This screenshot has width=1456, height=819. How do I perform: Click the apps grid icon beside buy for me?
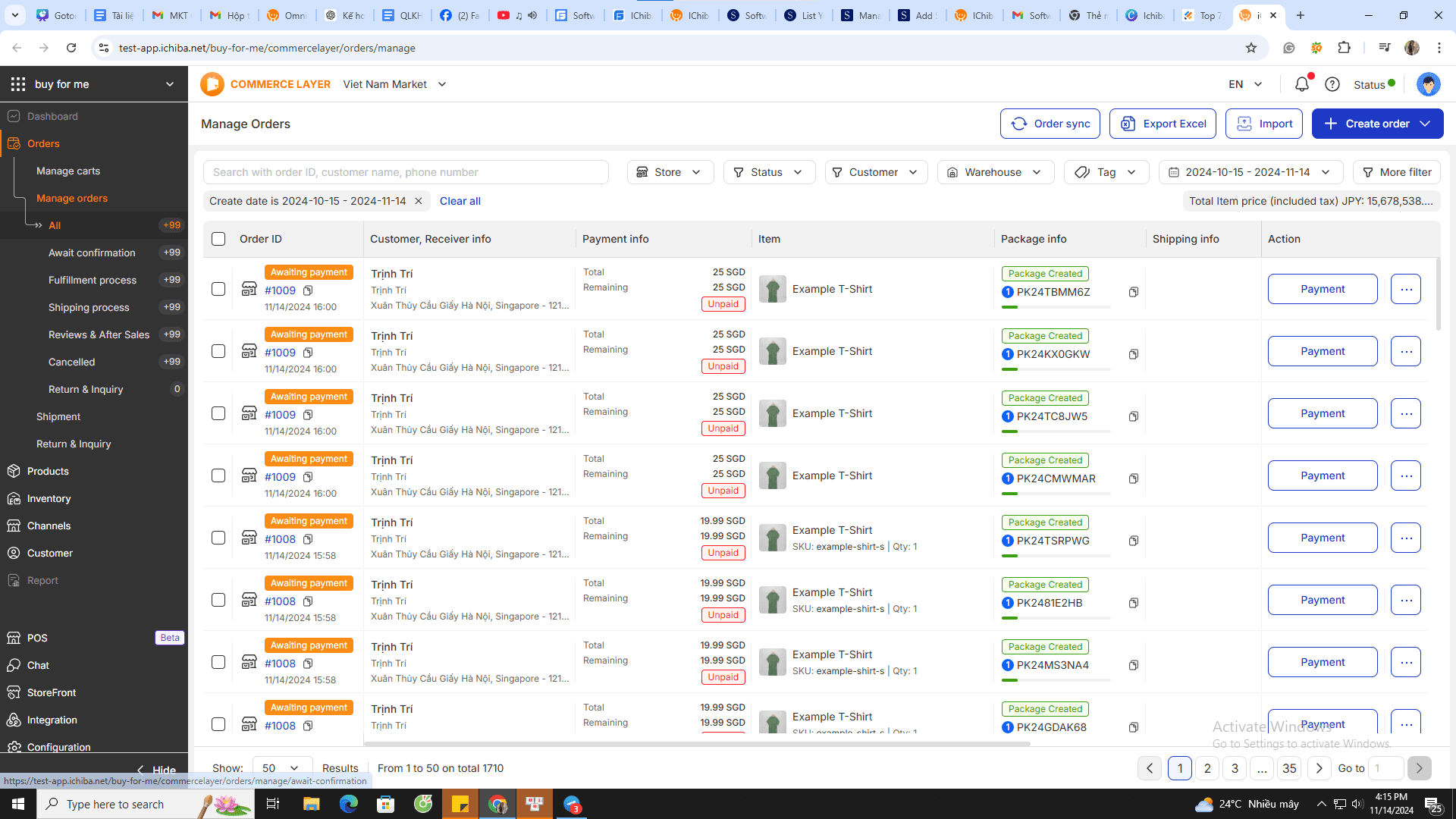pos(18,84)
